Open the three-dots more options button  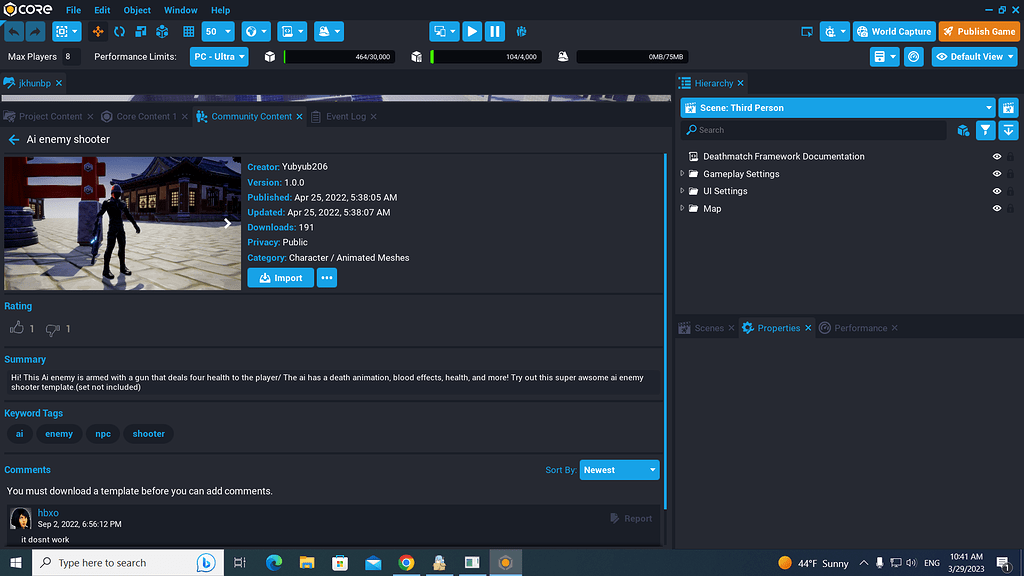click(x=327, y=278)
